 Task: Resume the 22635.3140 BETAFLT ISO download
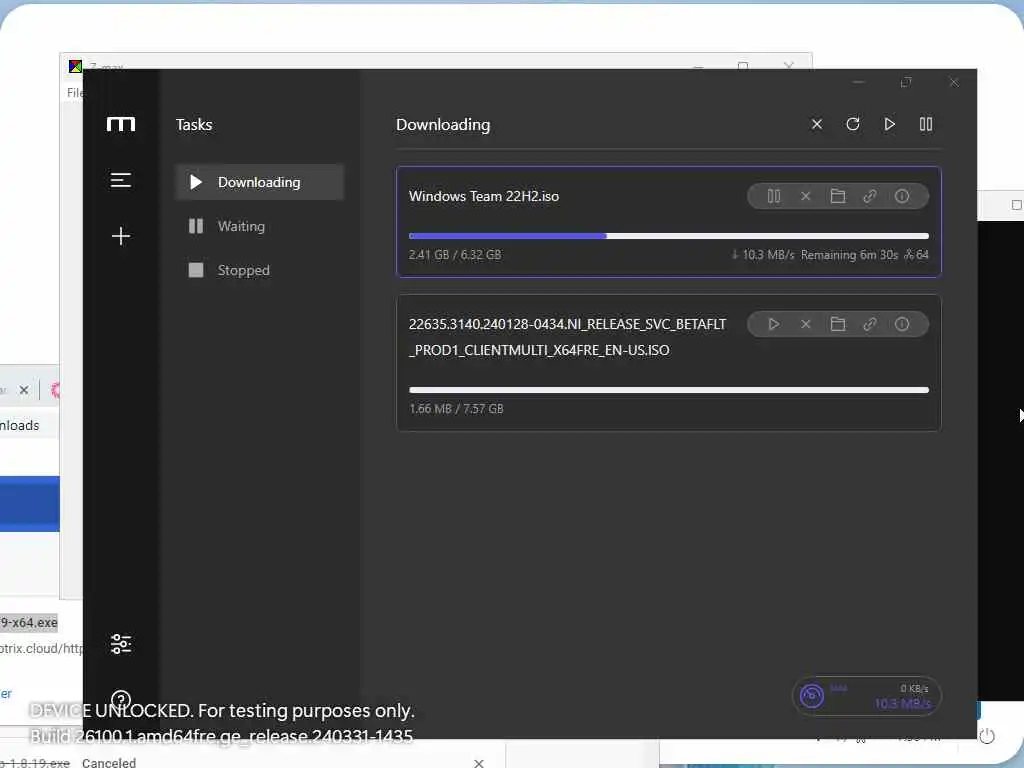coord(774,324)
